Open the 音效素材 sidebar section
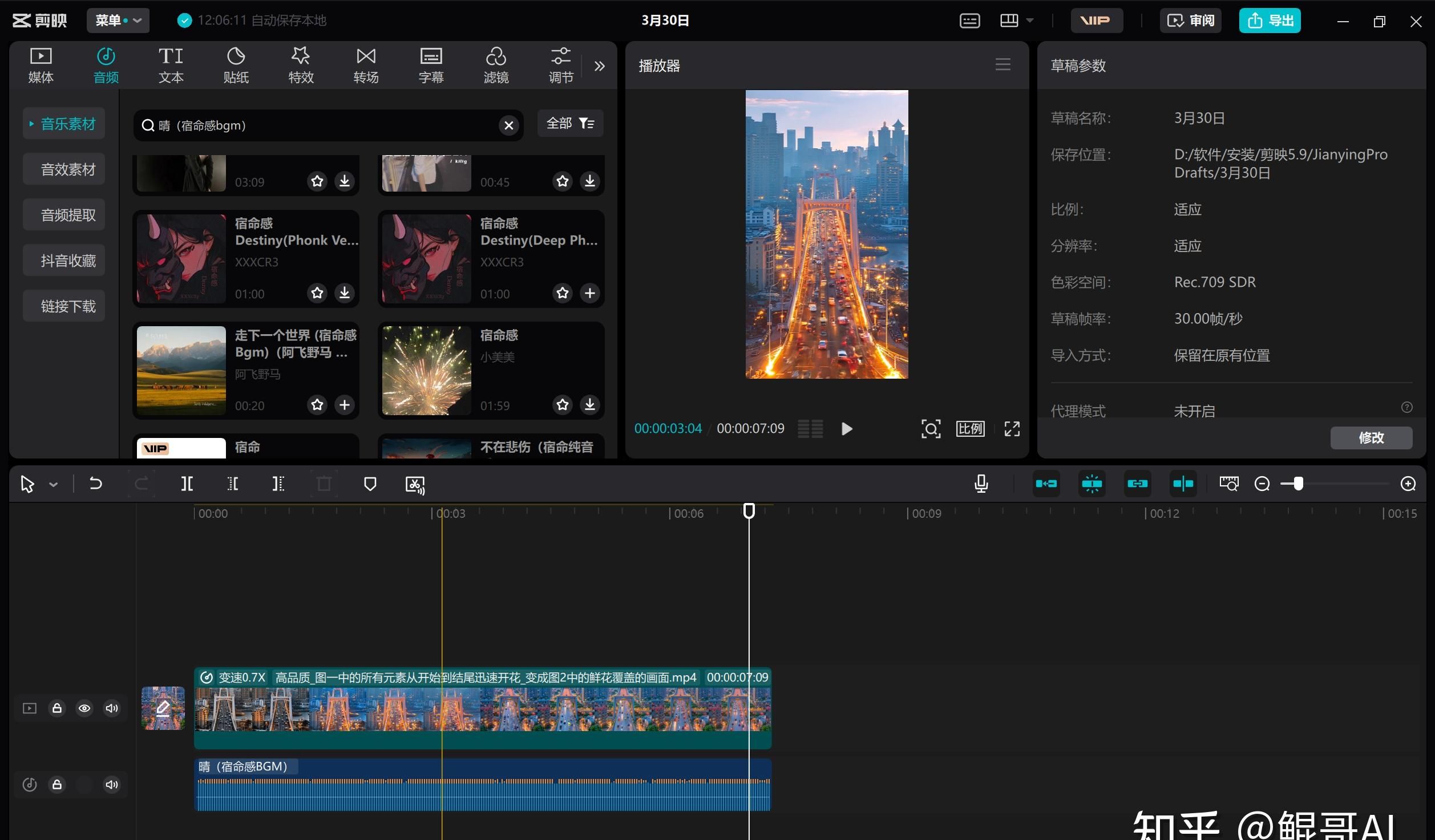This screenshot has height=840, width=1435. point(67,169)
